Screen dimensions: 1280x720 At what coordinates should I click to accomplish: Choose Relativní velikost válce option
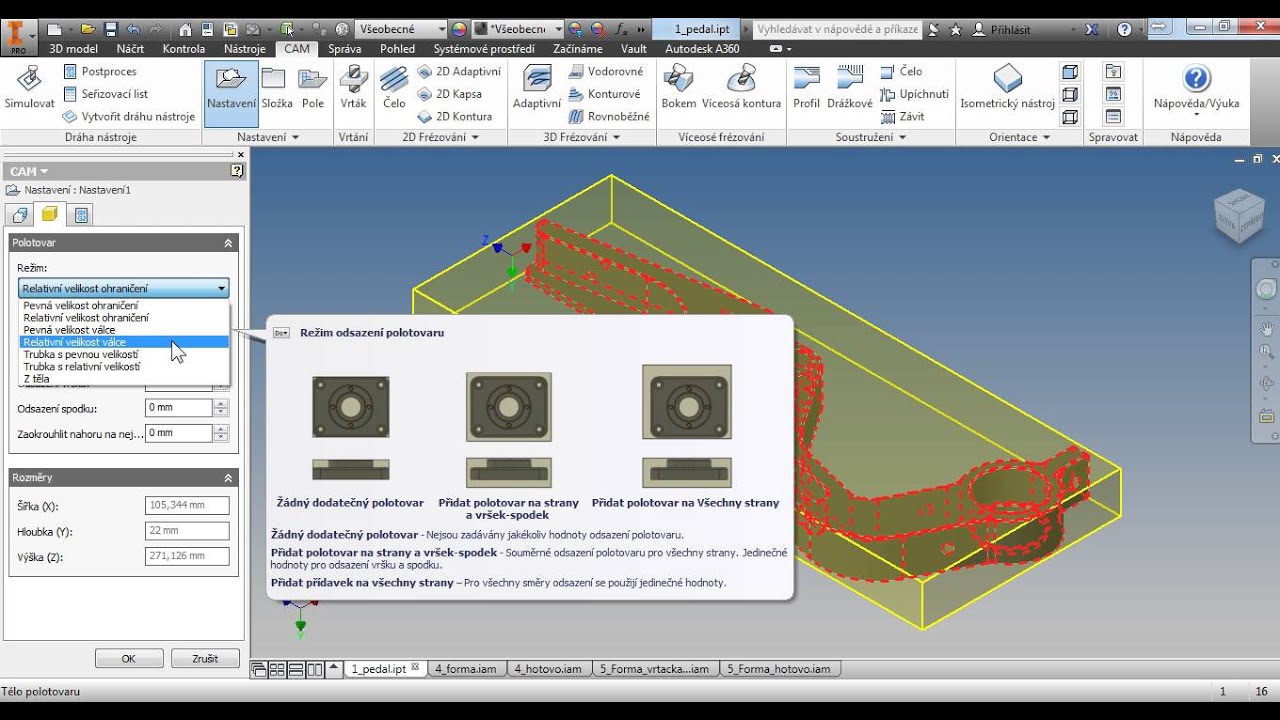[124, 342]
